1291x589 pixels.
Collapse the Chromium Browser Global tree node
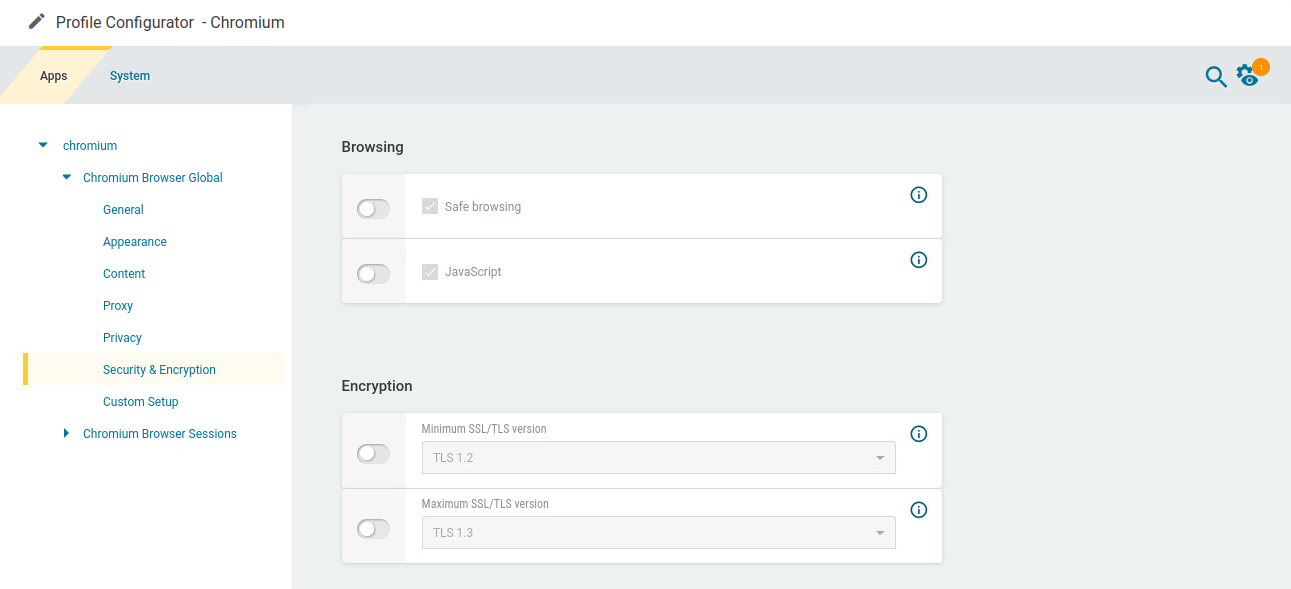[67, 177]
